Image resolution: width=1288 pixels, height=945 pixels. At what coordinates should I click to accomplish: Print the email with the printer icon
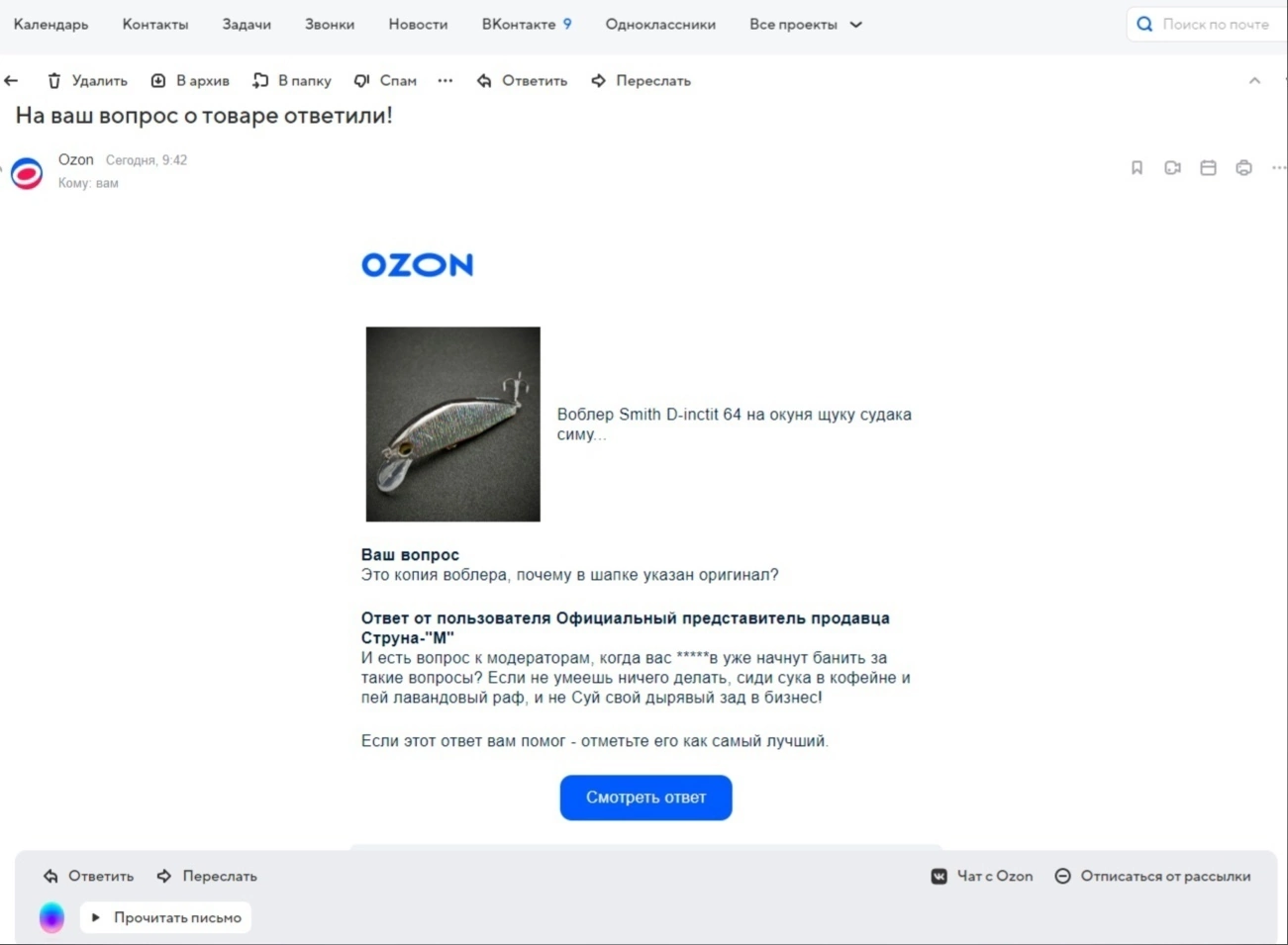pos(1243,168)
